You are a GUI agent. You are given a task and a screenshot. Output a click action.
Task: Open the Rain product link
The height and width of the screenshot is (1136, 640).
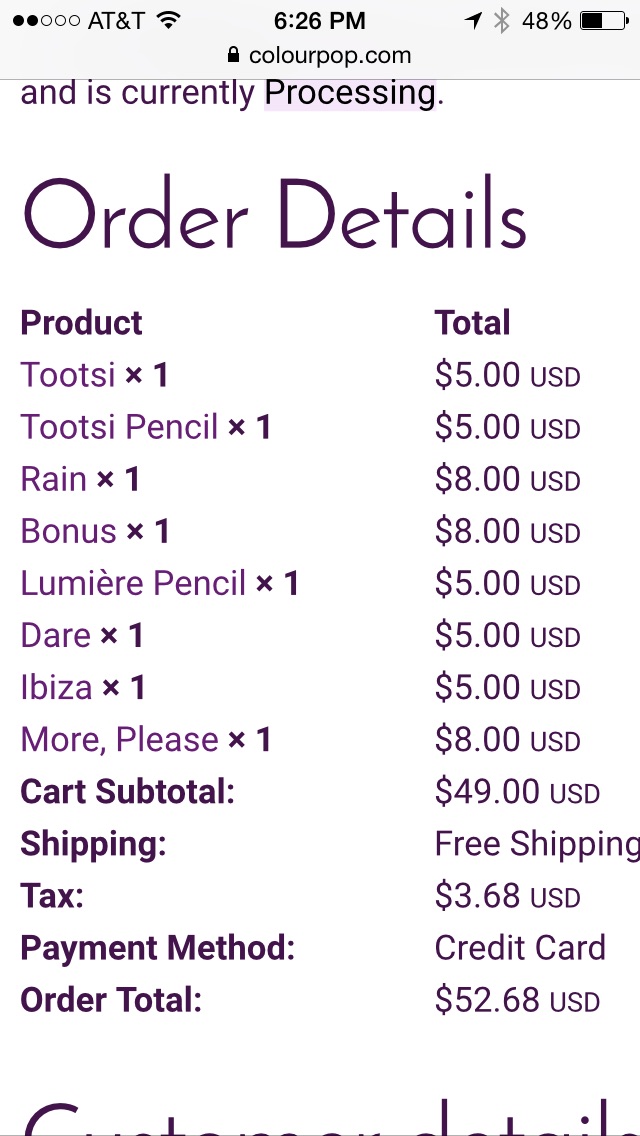click(54, 479)
